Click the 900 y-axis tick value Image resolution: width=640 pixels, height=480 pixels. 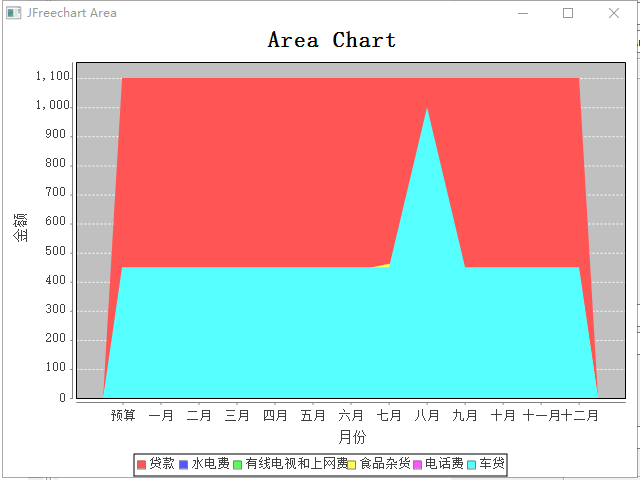[x=56, y=134]
